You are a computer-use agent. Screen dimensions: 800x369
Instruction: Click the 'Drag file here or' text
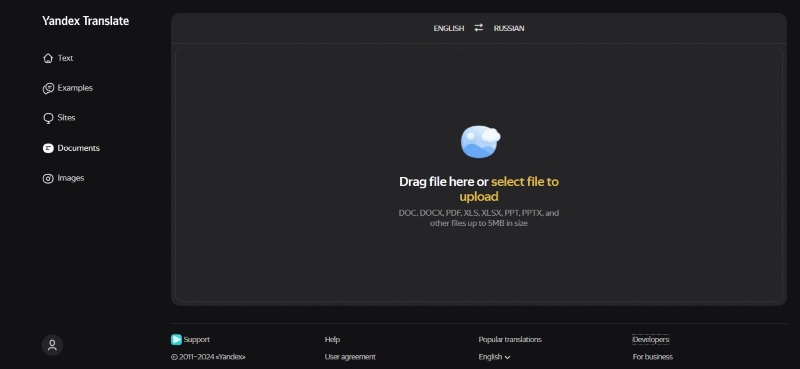point(444,182)
